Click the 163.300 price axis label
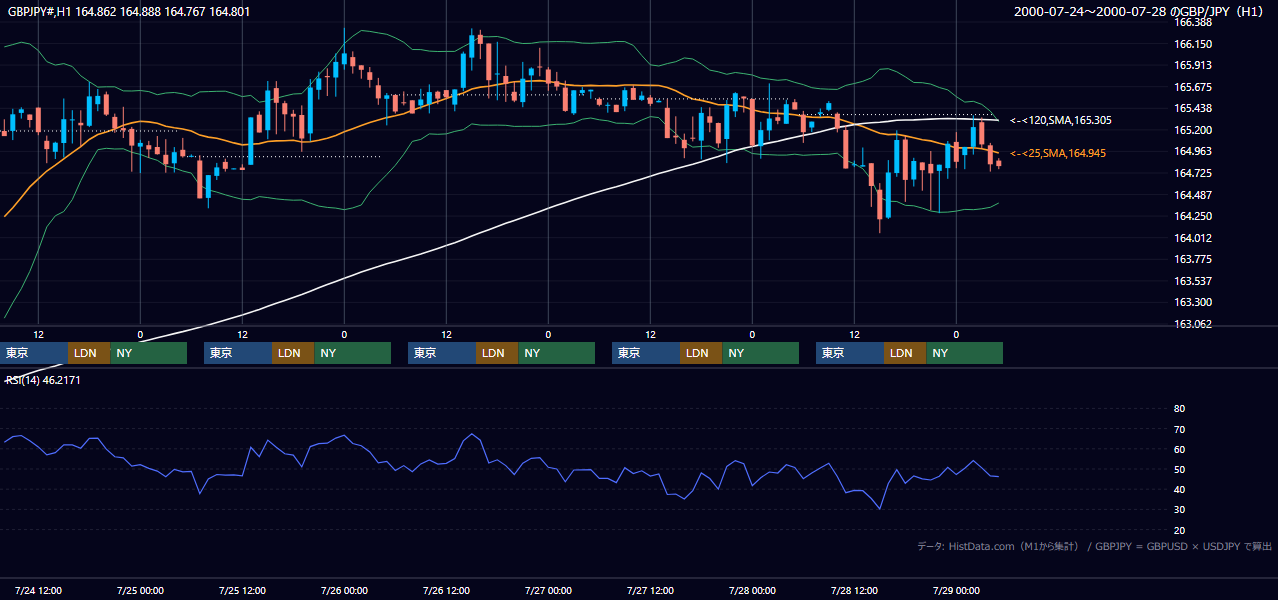 pos(1193,302)
